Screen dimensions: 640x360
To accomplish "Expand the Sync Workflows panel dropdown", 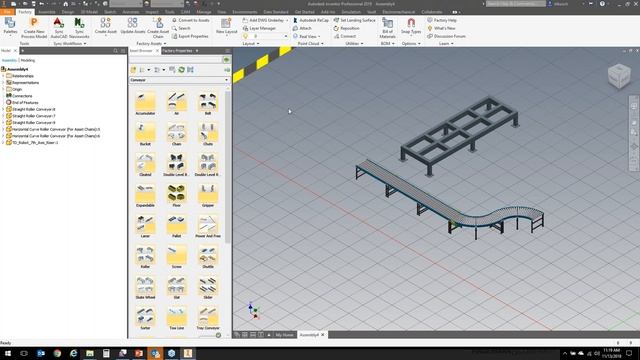I will [x=69, y=43].
